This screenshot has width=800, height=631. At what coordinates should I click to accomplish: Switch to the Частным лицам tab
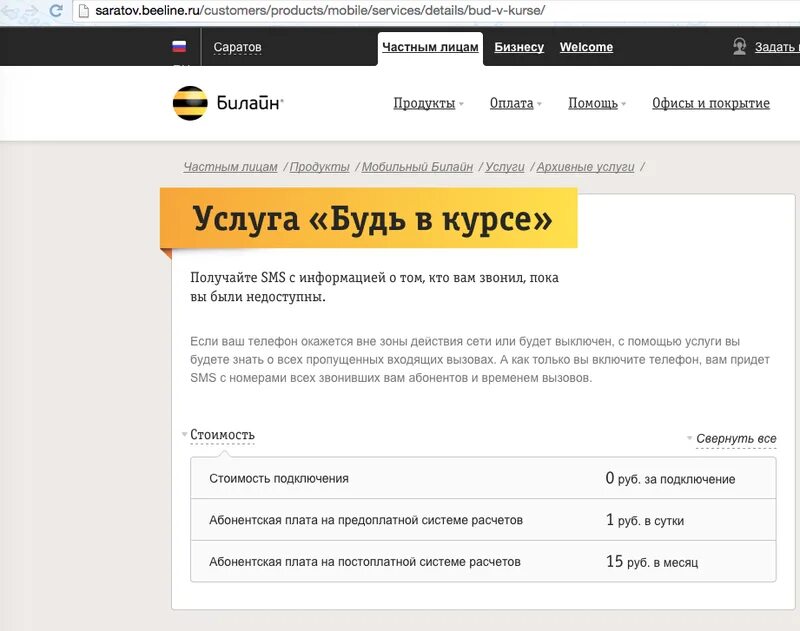pos(430,47)
